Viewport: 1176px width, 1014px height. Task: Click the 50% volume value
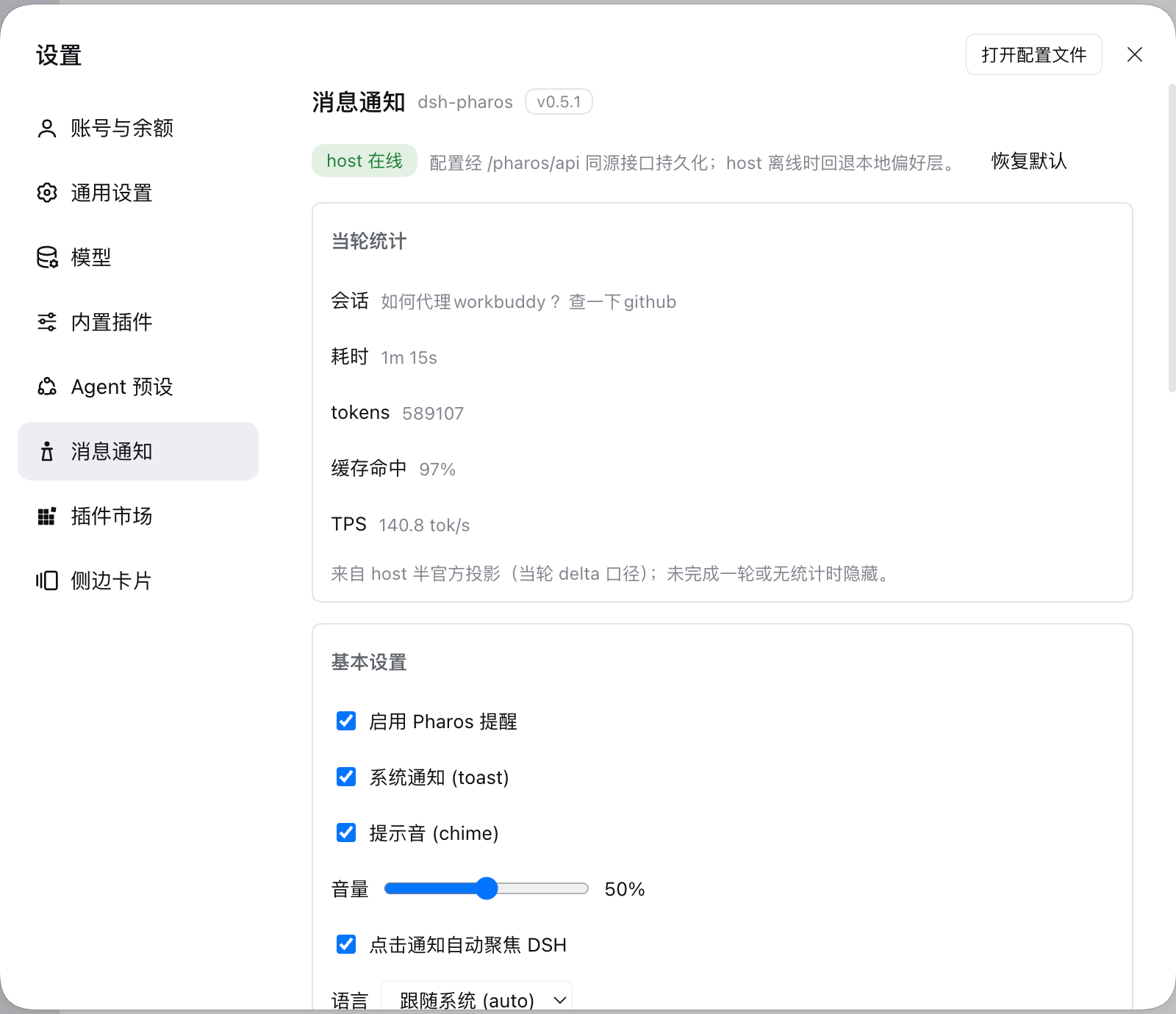(625, 889)
